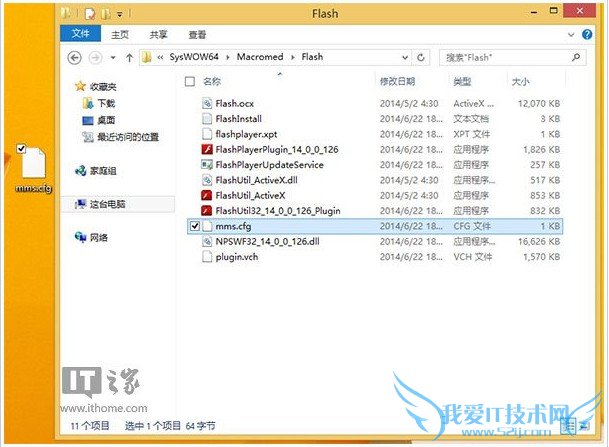Screen dimensions: 609x447
Task: Select FlashUtil_ActiveX red application icon
Action: [207, 195]
